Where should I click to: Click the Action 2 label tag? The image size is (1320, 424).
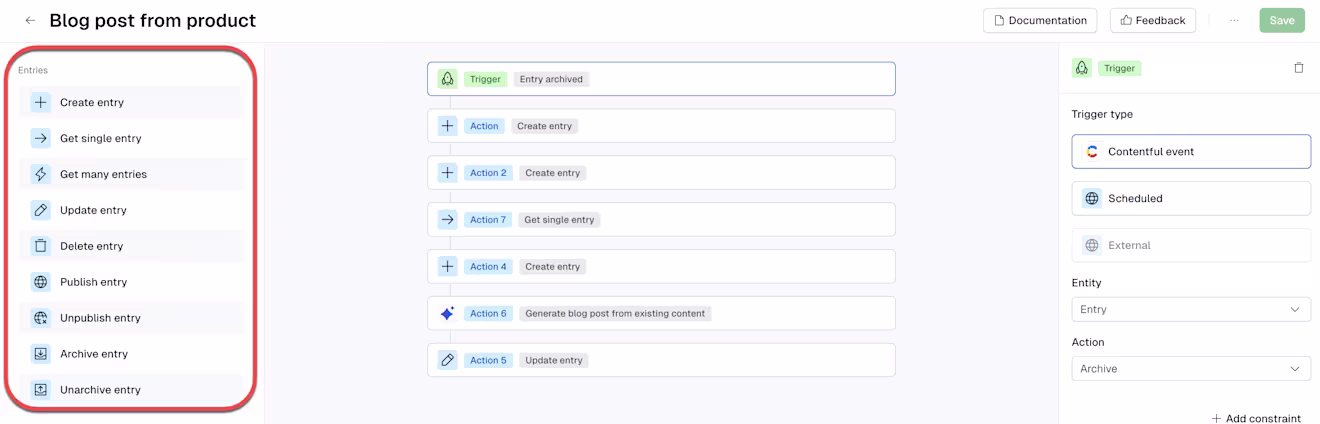[x=488, y=173]
